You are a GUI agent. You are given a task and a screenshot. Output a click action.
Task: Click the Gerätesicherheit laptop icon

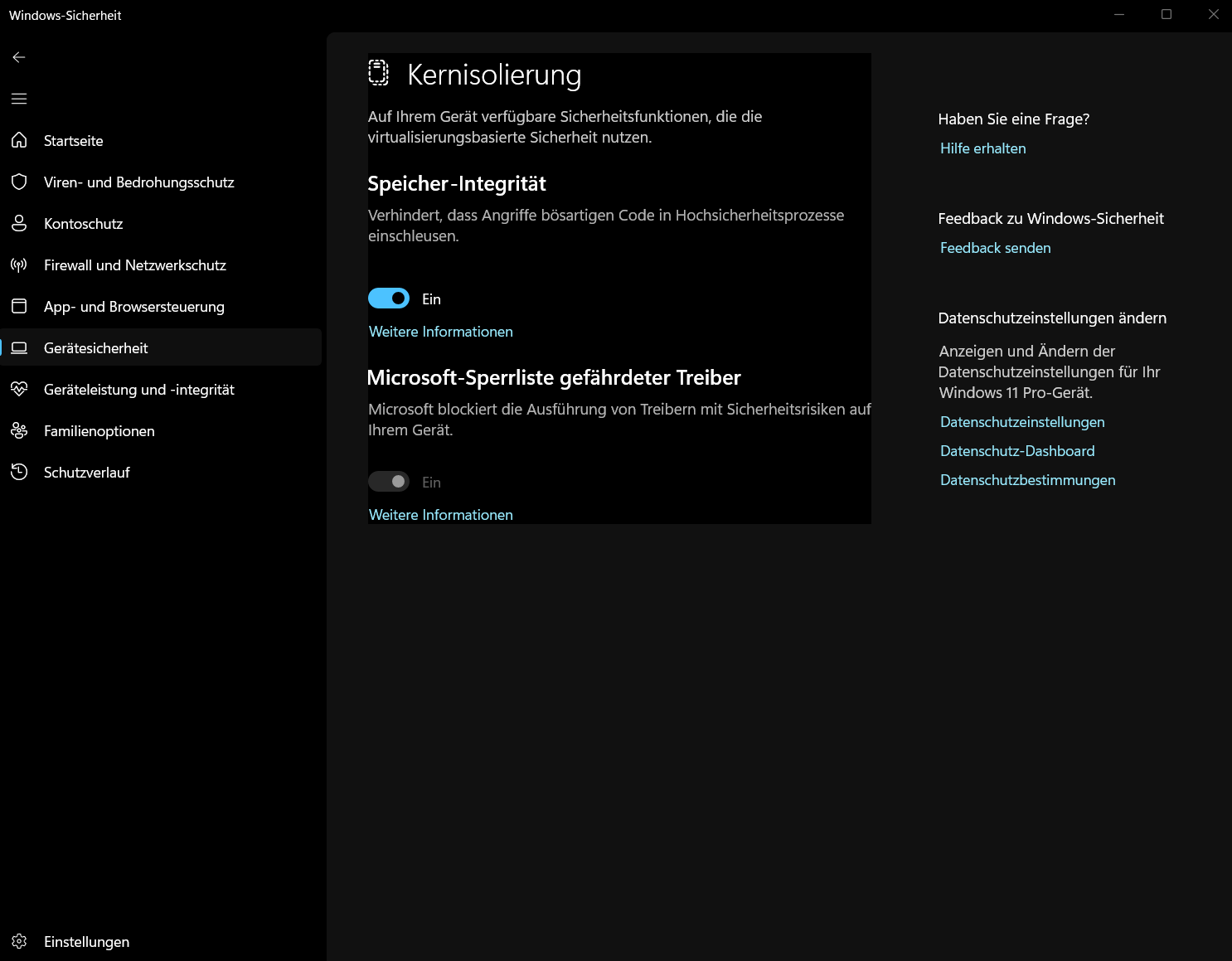[x=19, y=347]
